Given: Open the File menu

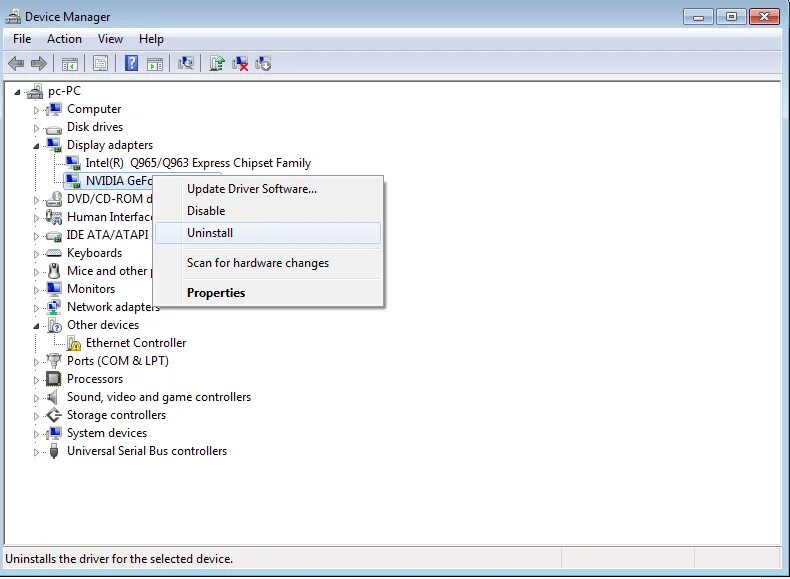Looking at the screenshot, I should click(x=22, y=39).
